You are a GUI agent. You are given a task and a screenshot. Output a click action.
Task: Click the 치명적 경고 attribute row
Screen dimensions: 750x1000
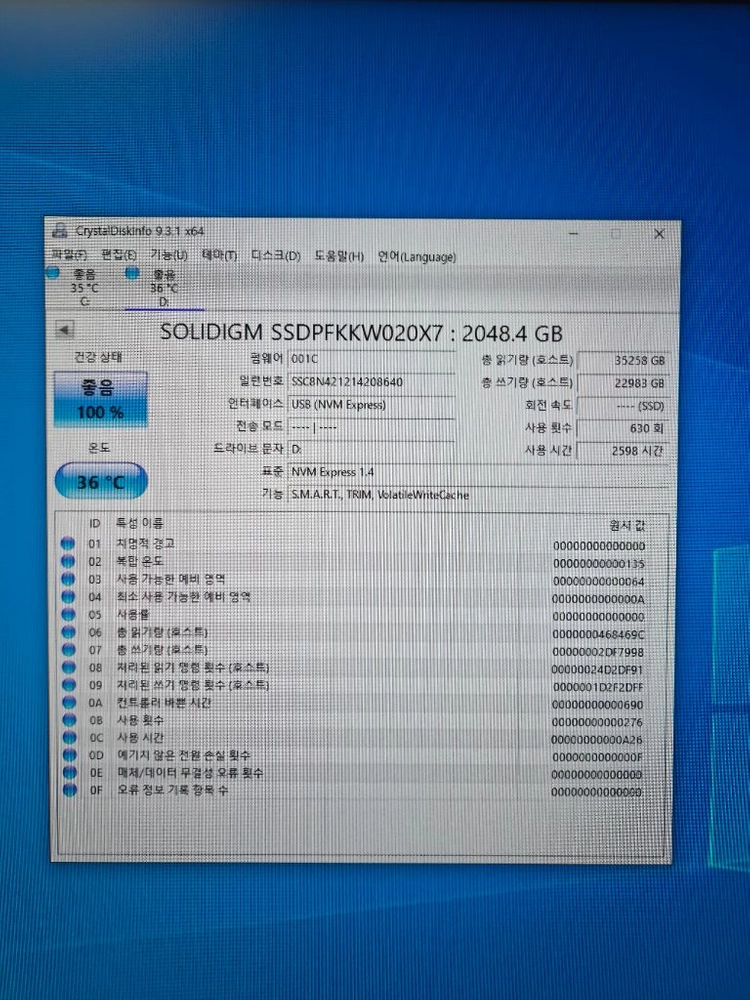361,545
